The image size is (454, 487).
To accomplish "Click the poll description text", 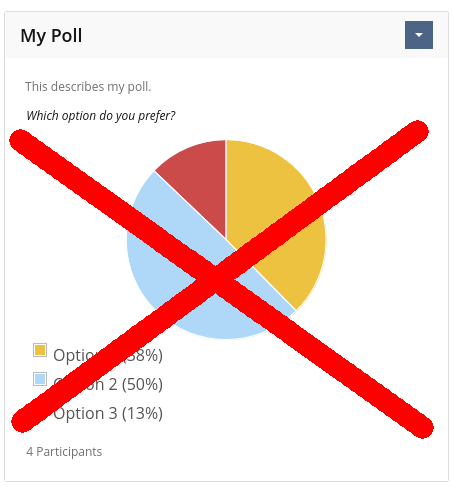I will [88, 87].
